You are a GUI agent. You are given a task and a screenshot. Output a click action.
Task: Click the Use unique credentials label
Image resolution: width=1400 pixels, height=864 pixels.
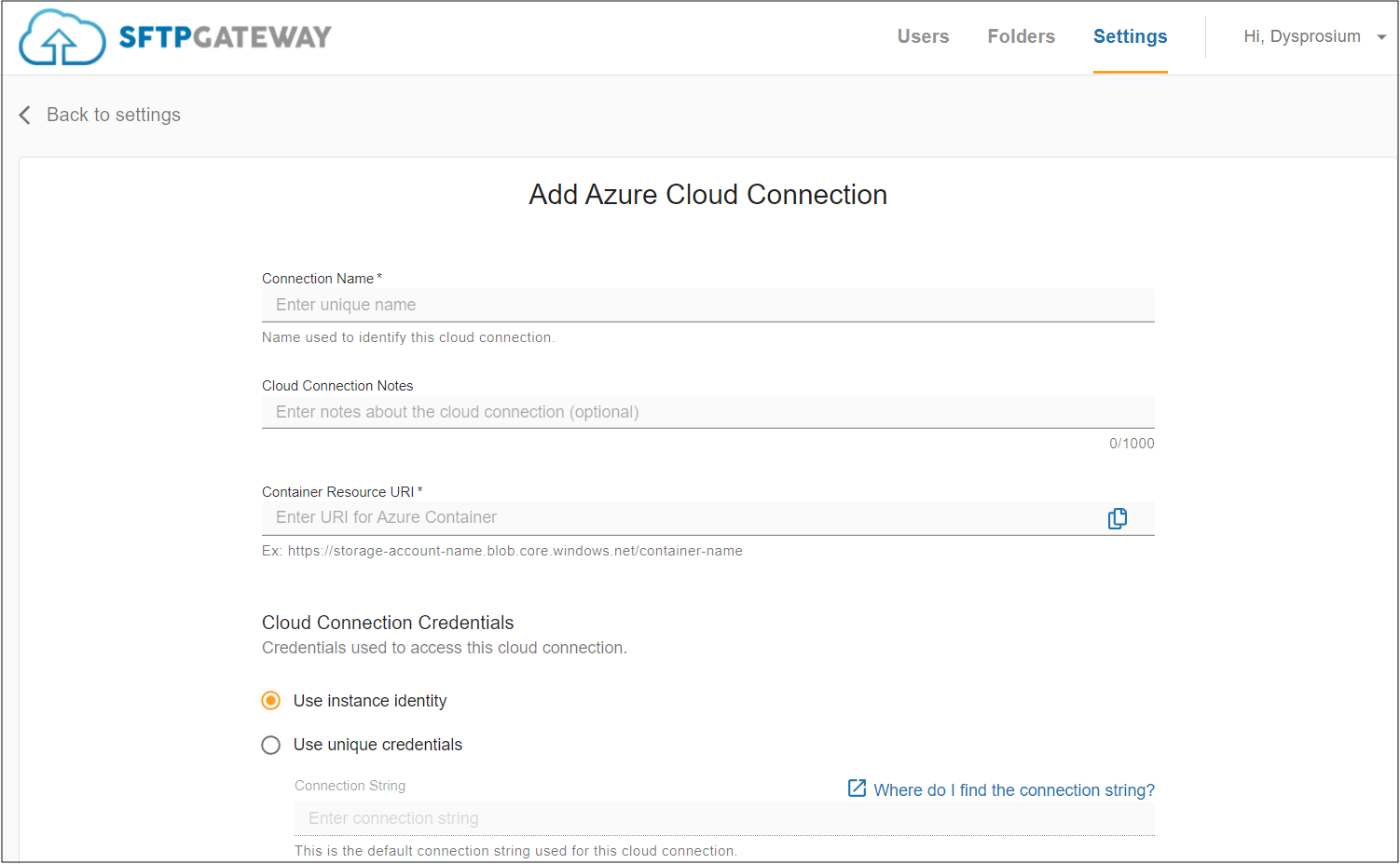[x=377, y=745]
